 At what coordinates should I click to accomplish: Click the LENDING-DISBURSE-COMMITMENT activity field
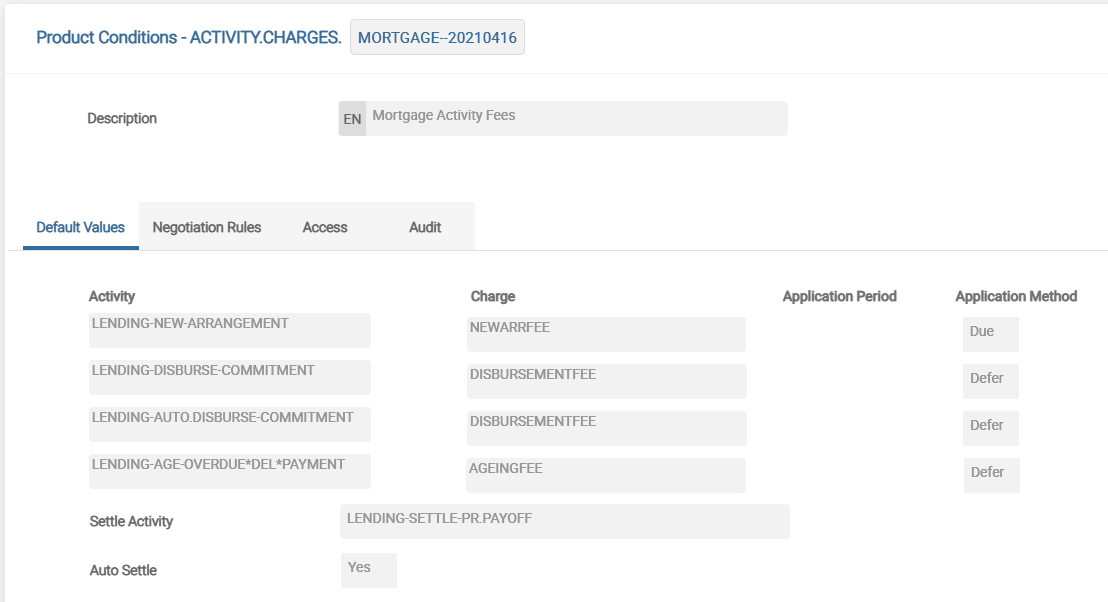coord(229,377)
